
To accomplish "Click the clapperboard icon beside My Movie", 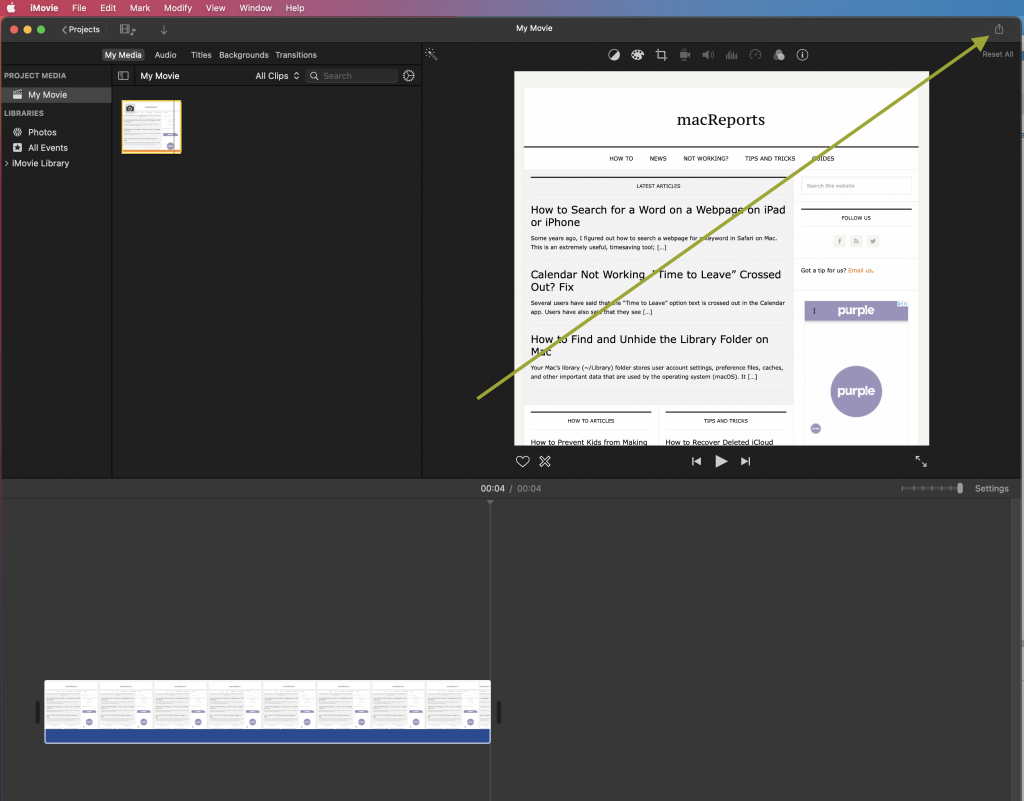I will (x=18, y=95).
